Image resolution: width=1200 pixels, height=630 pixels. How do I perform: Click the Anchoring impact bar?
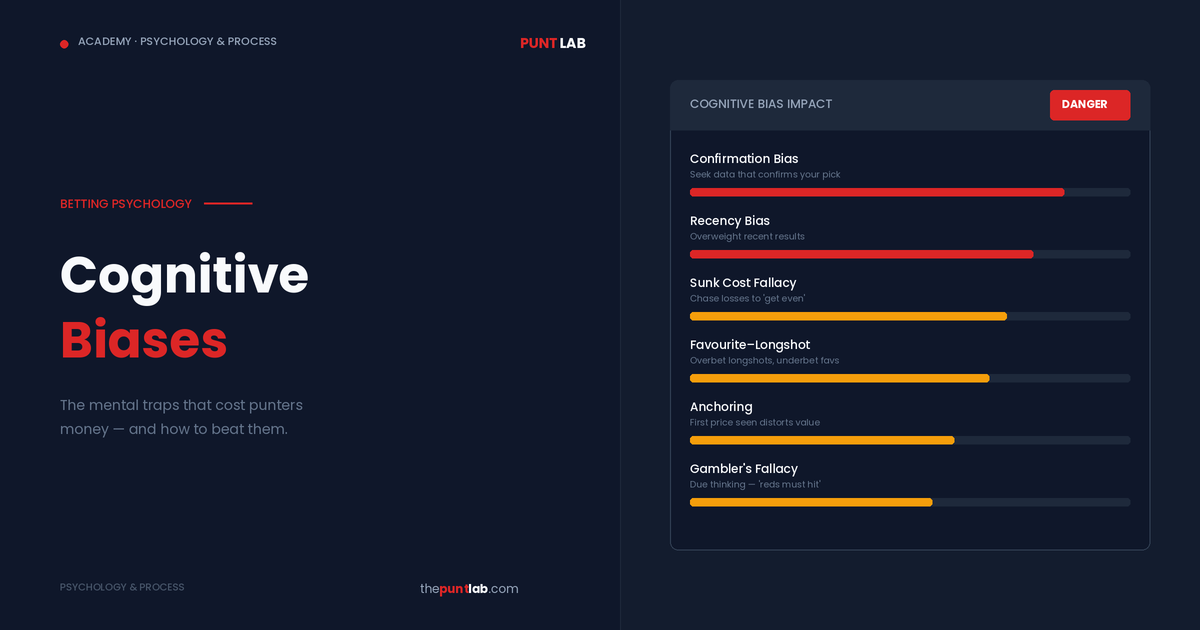coord(909,440)
